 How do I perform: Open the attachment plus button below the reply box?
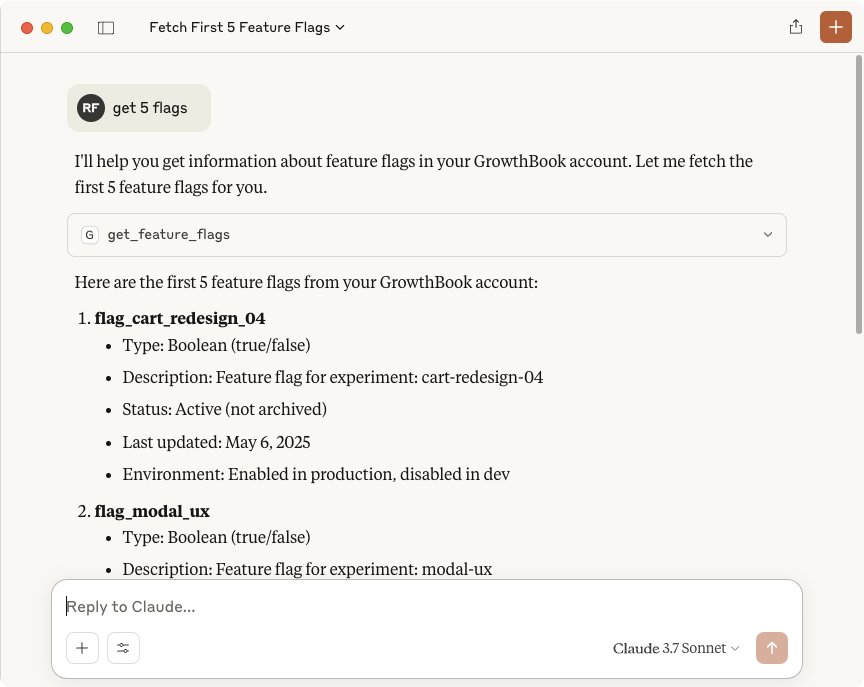click(82, 648)
